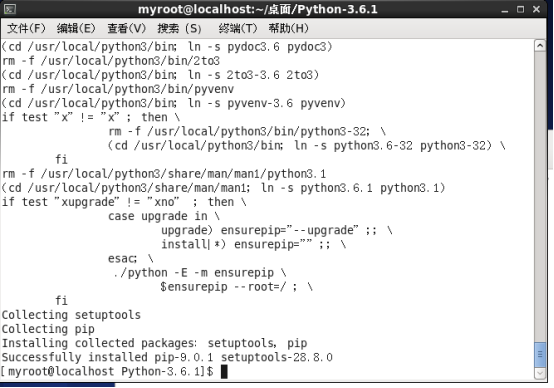Click the shell prompt cursor line
The height and width of the screenshot is (388, 554).
pyautogui.click(x=114, y=371)
